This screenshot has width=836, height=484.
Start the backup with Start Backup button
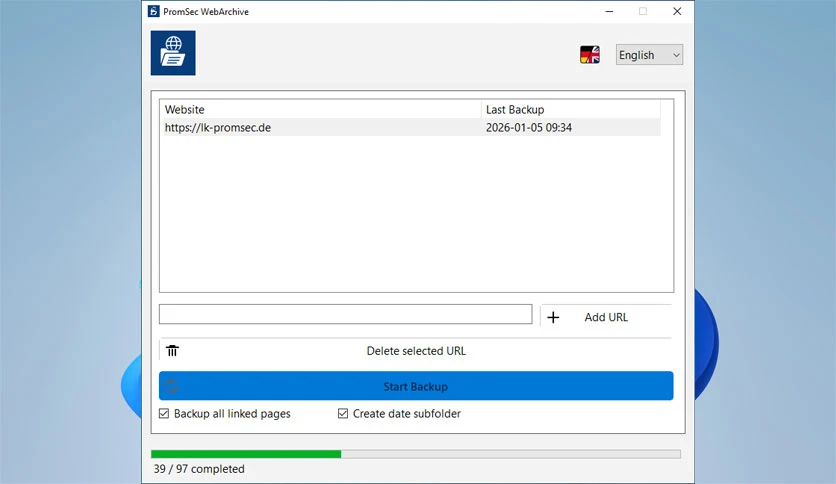click(416, 386)
